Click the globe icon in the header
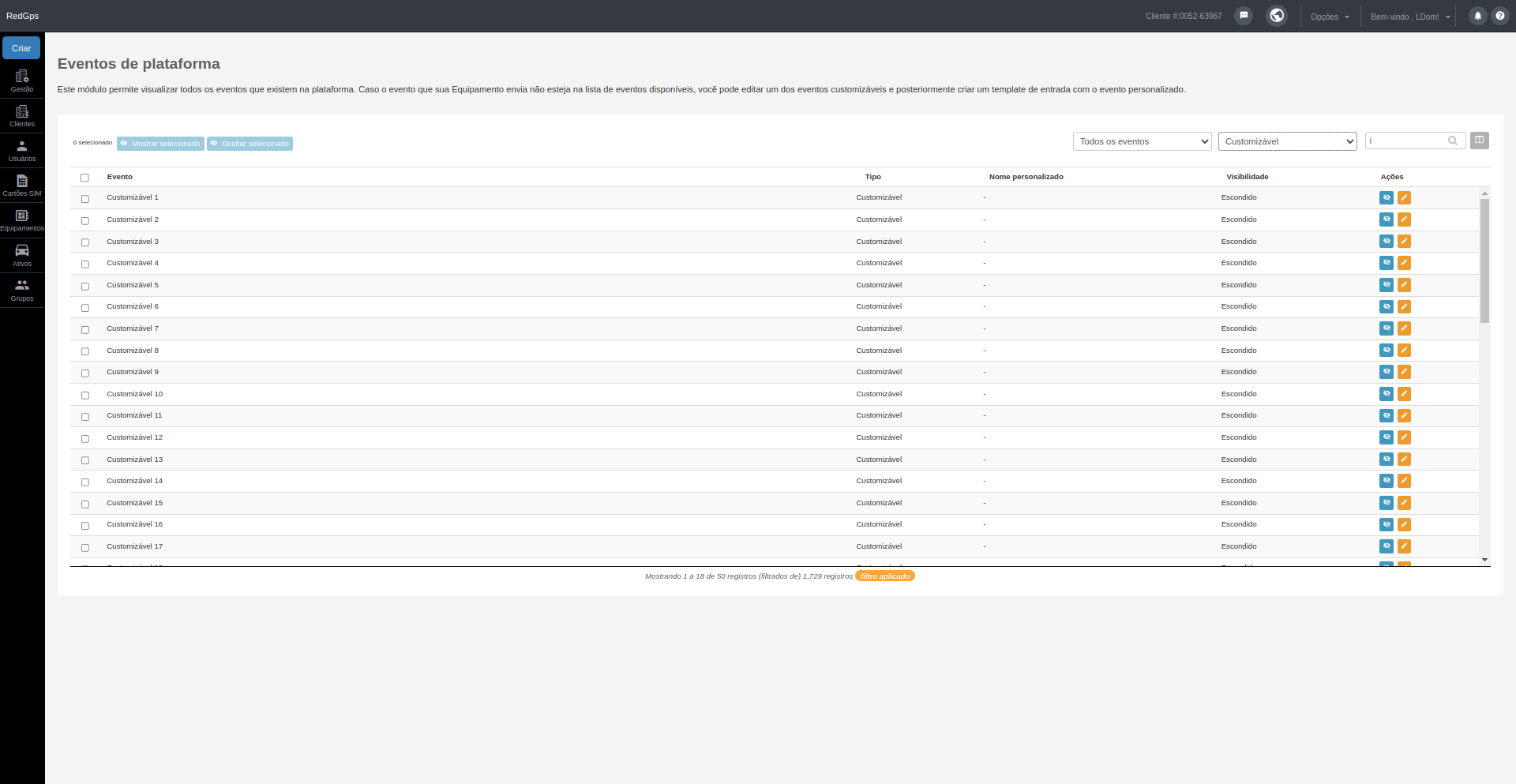 1277,16
